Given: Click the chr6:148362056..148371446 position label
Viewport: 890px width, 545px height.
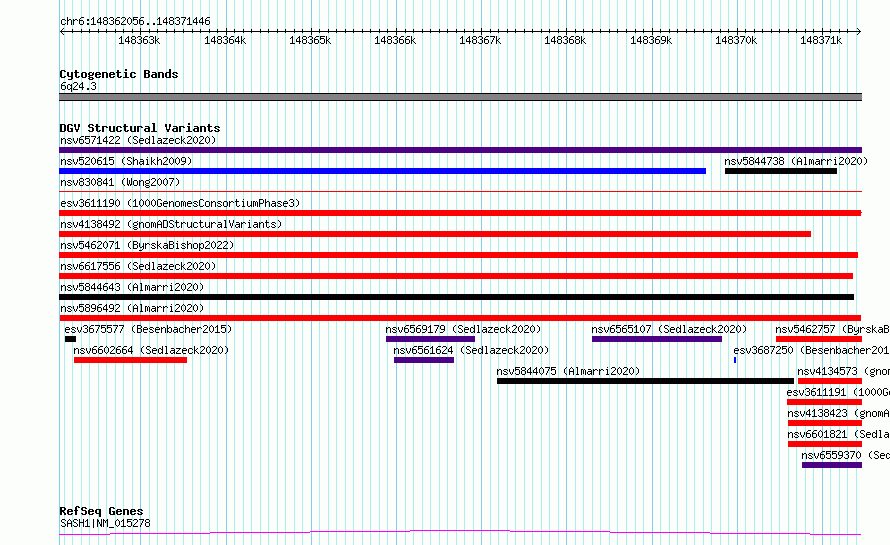Looking at the screenshot, I should coord(135,22).
